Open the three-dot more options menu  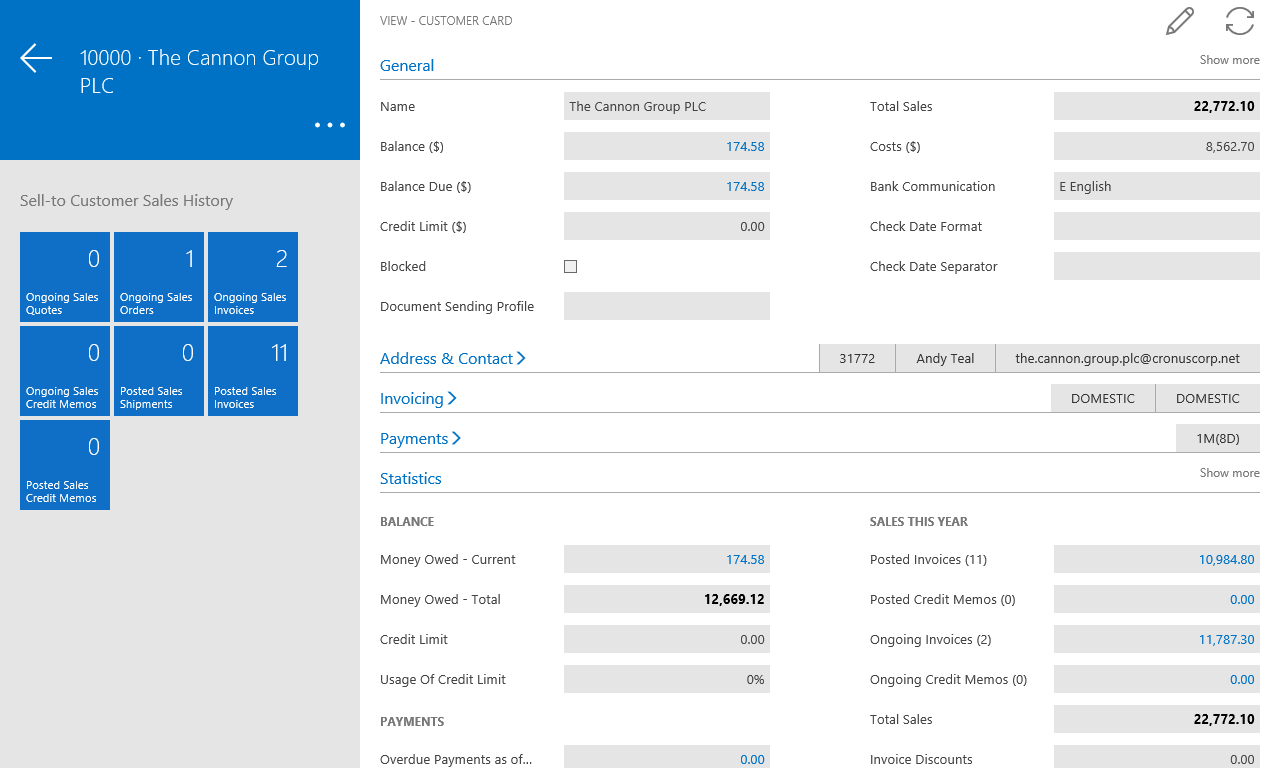click(330, 125)
